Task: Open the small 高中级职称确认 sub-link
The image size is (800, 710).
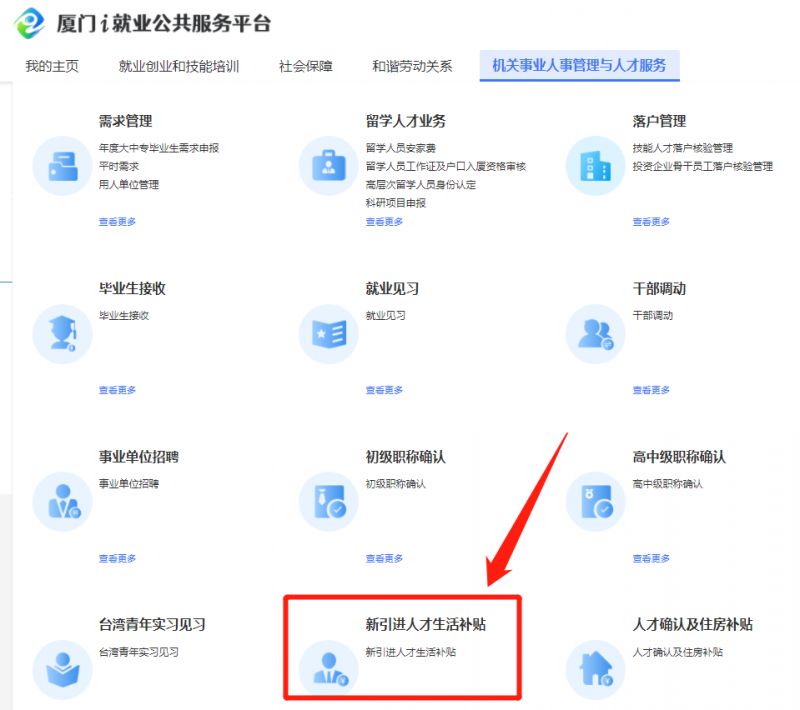Action: pyautogui.click(x=667, y=484)
